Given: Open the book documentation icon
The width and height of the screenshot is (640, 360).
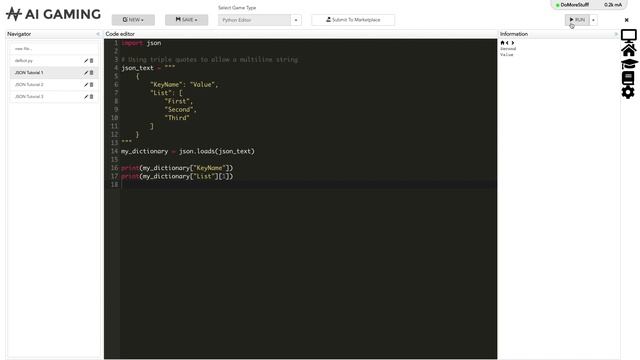Looking at the screenshot, I should coord(628,78).
